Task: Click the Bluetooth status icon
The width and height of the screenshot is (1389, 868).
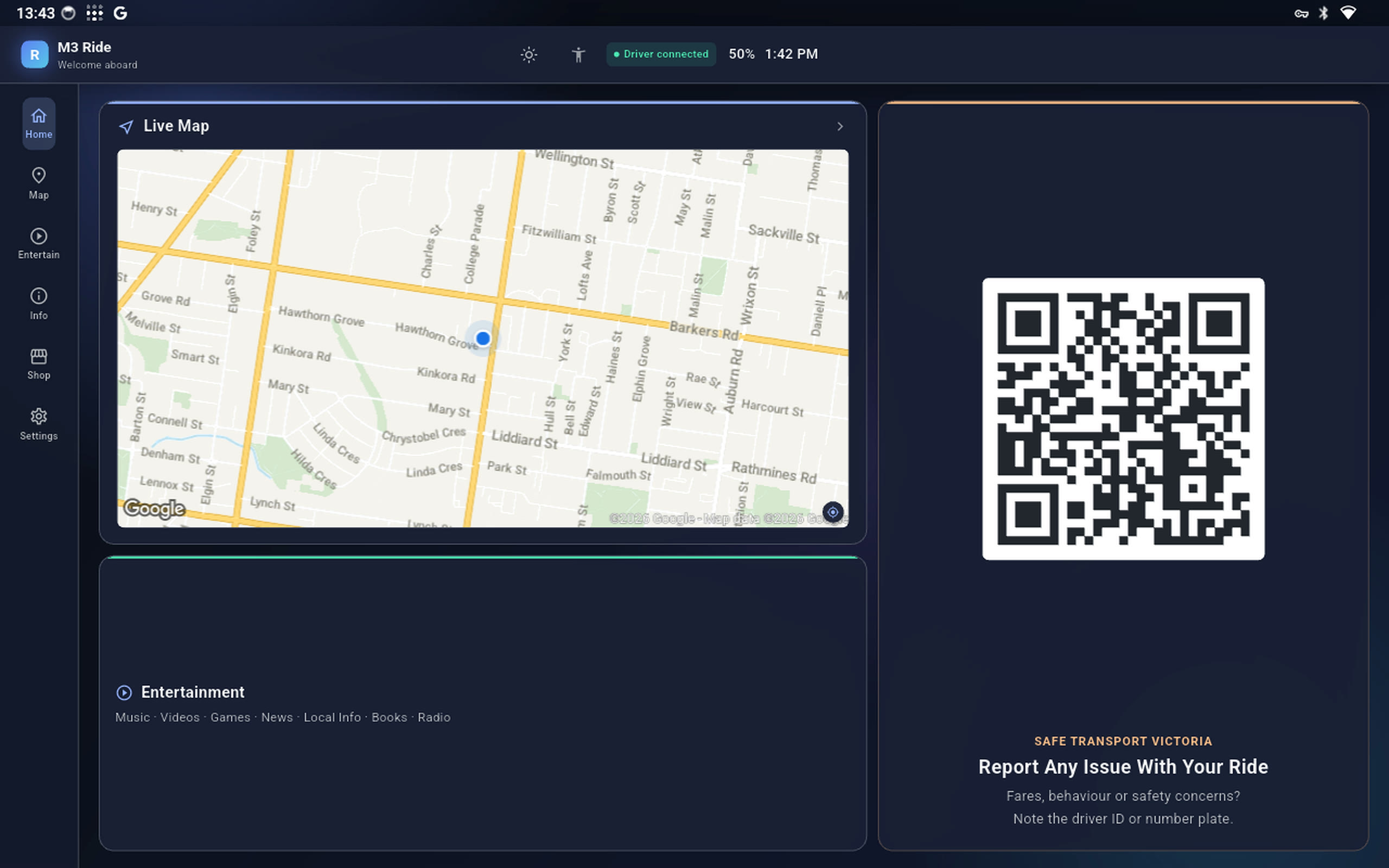Action: [x=1323, y=13]
